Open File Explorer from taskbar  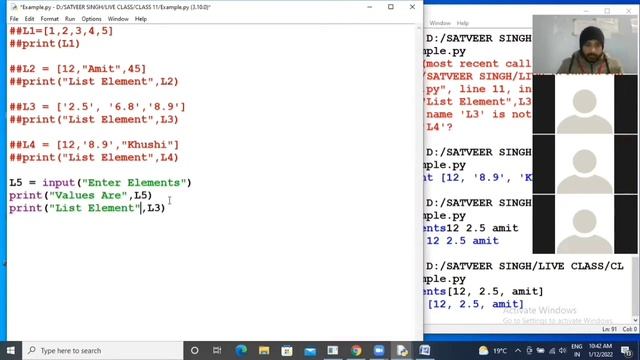264,351
